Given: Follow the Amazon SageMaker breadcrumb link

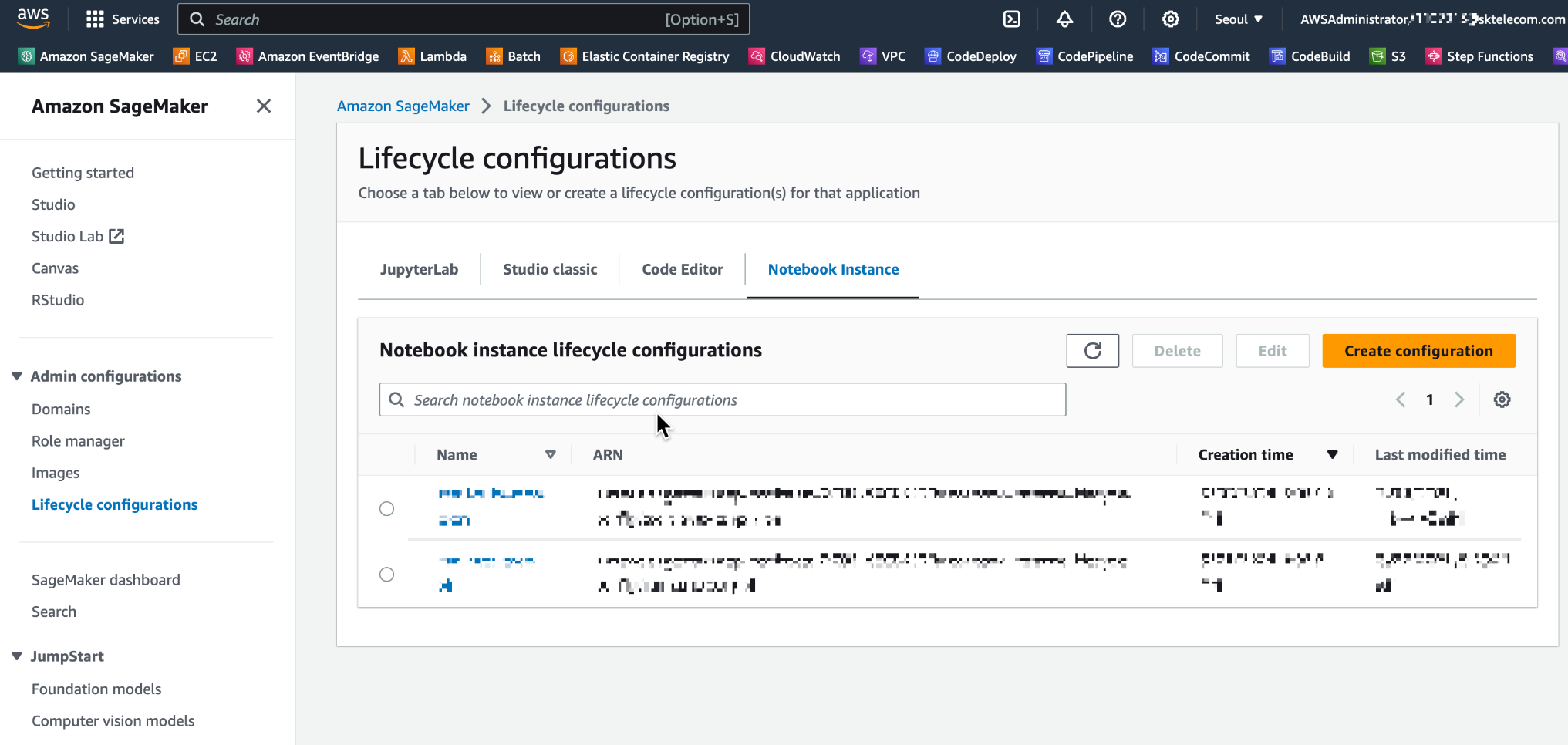Looking at the screenshot, I should 403,106.
